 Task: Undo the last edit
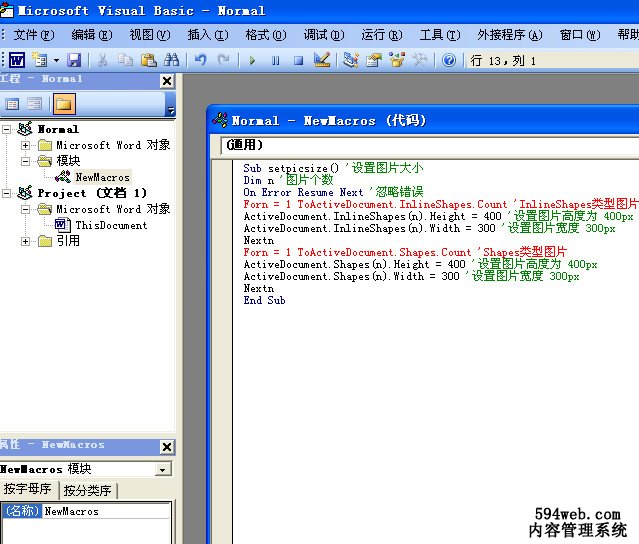point(200,60)
